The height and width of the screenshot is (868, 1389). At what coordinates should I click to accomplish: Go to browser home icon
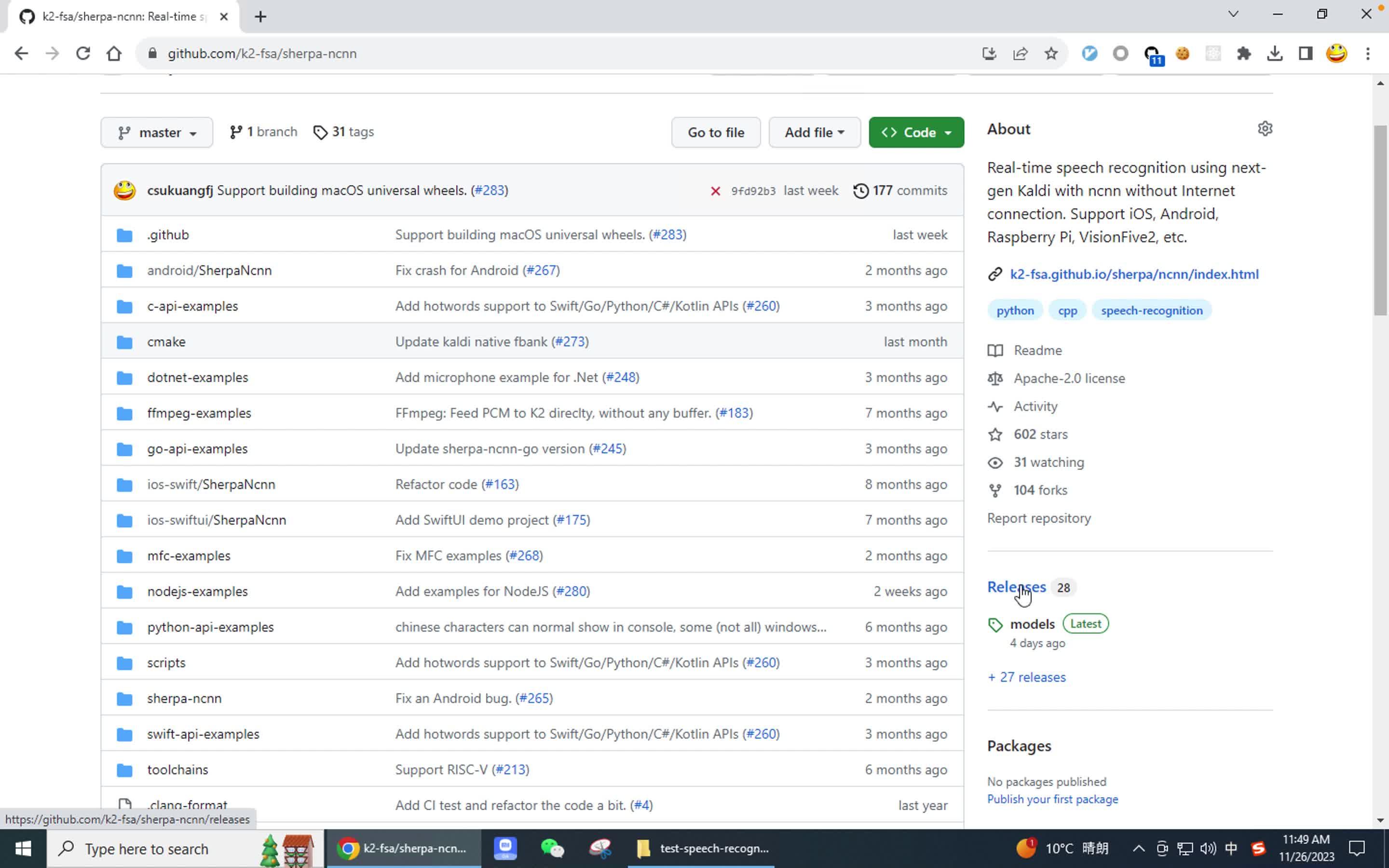[x=114, y=54]
